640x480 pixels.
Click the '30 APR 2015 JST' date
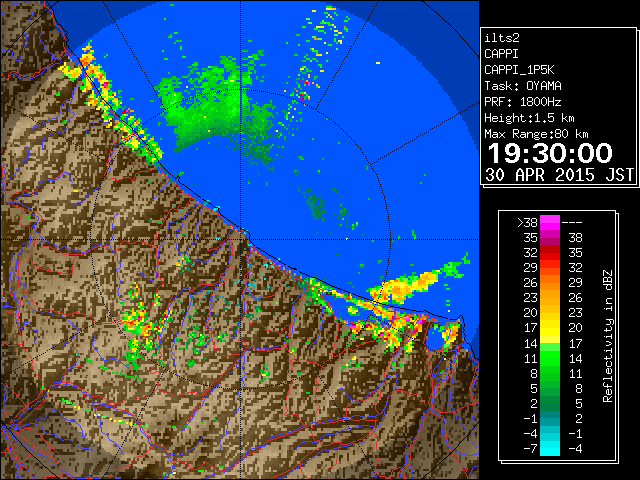[x=559, y=175]
